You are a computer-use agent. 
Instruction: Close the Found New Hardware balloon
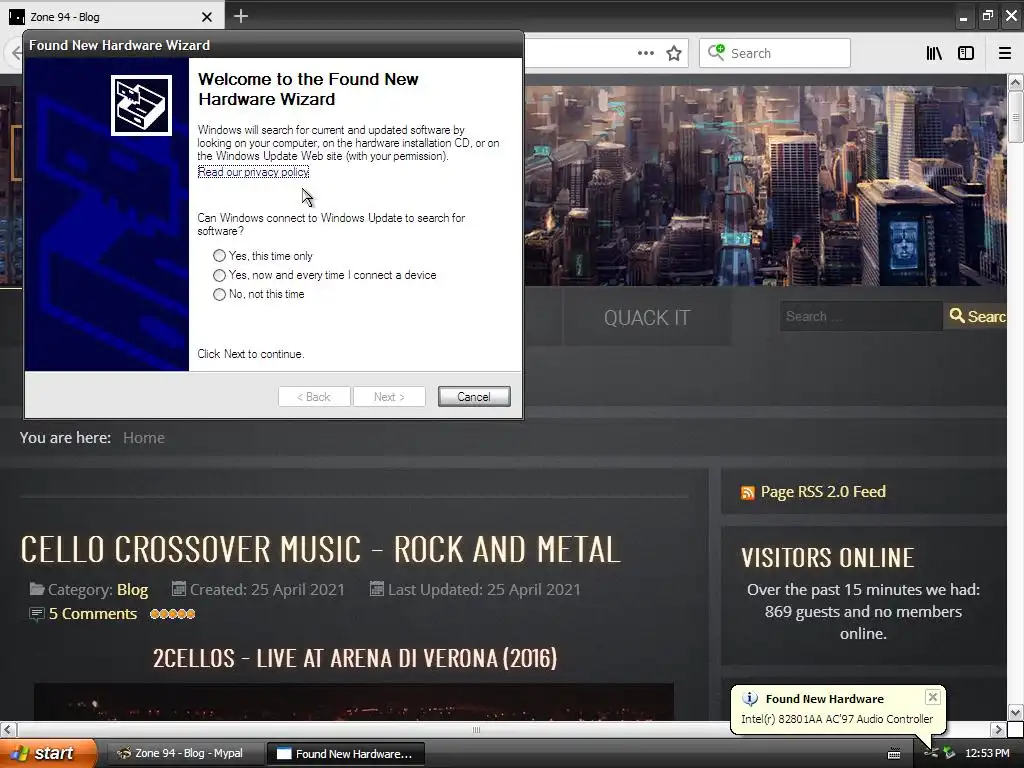coord(933,697)
